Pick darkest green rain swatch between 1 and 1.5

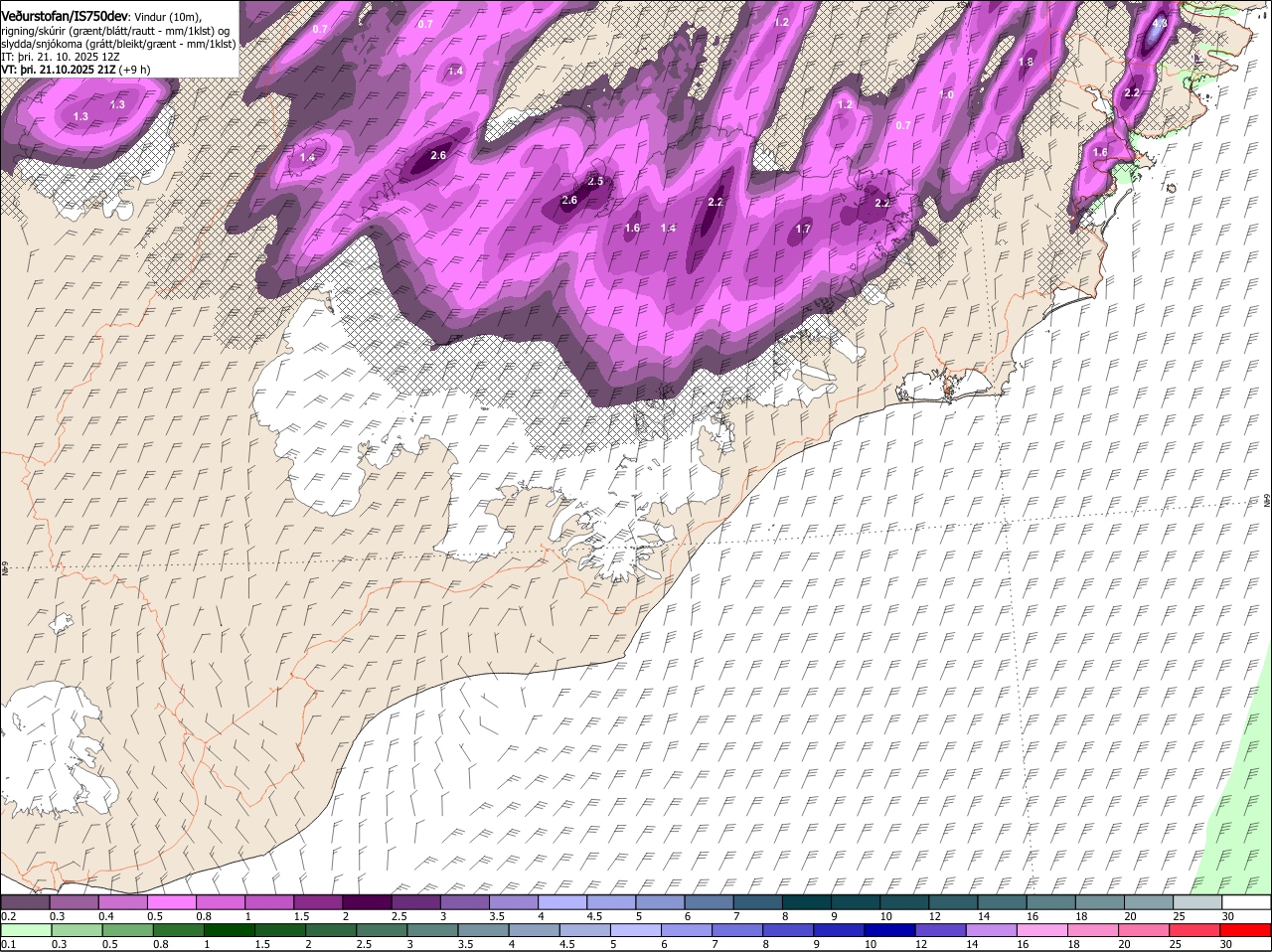[x=230, y=930]
